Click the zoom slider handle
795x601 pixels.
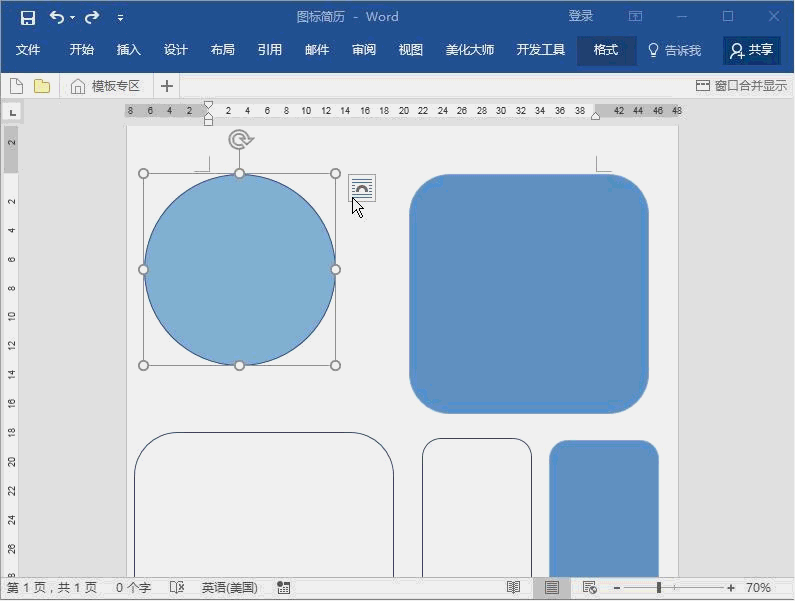click(x=659, y=588)
